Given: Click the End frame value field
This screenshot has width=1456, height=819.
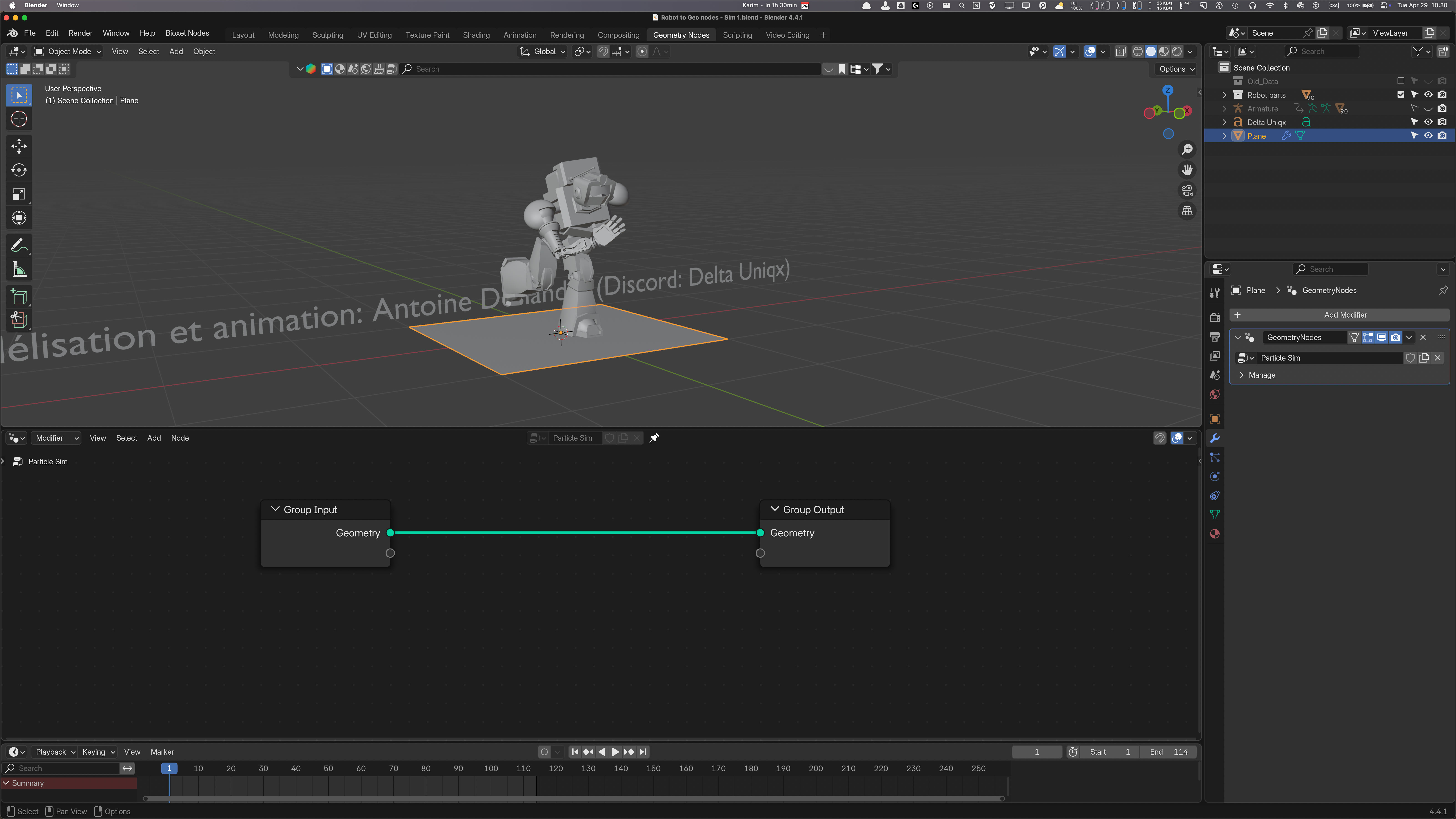Looking at the screenshot, I should (1168, 752).
